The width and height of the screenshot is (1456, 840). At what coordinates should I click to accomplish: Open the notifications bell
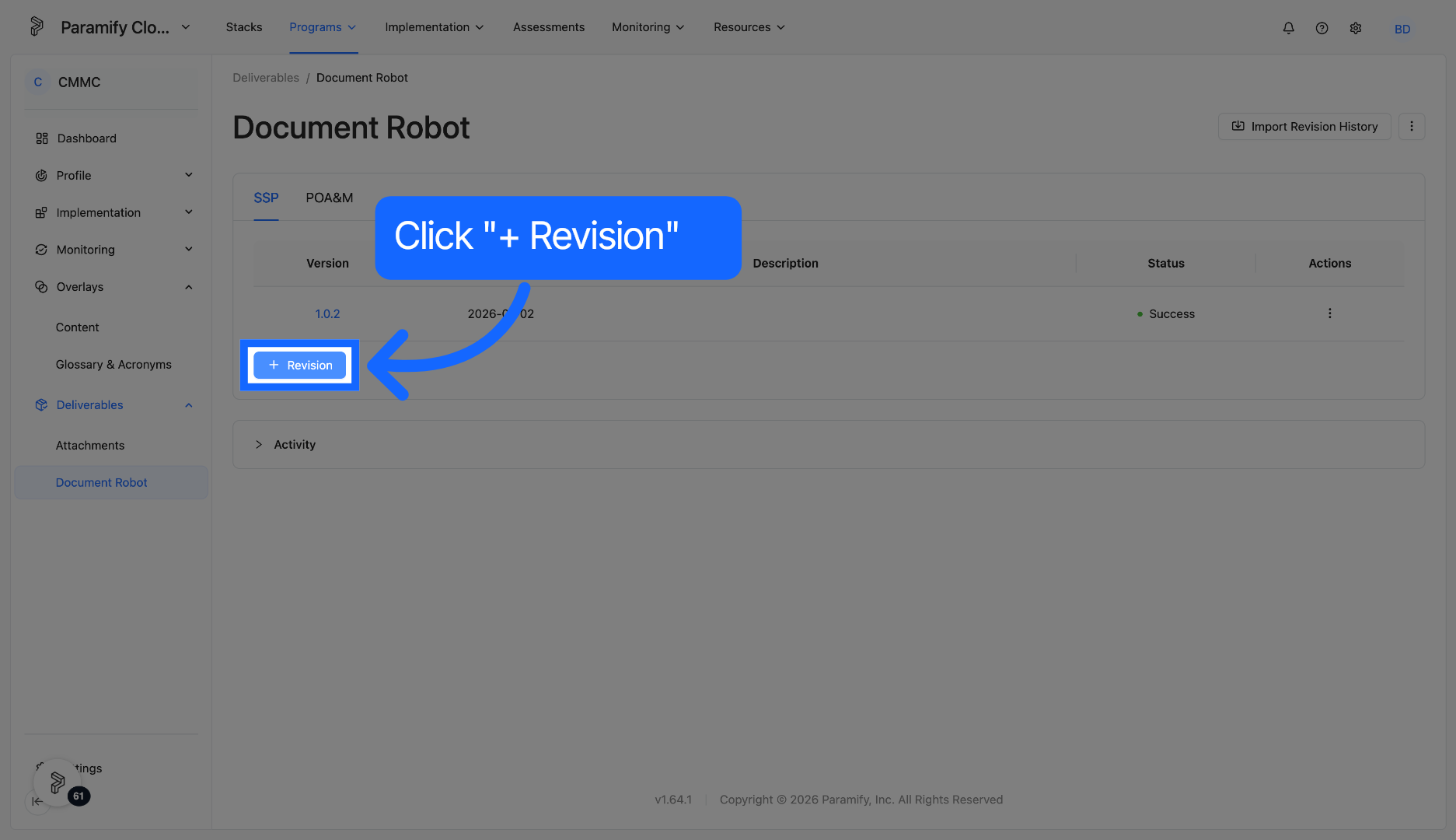pos(1288,28)
